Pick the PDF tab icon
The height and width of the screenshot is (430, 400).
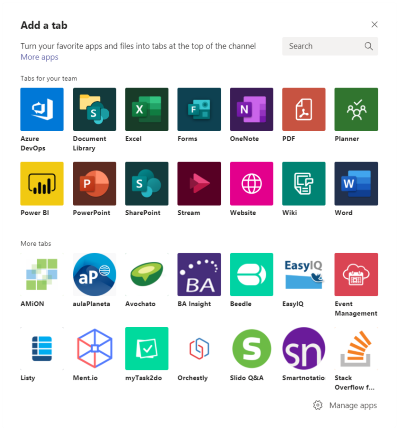click(x=304, y=109)
